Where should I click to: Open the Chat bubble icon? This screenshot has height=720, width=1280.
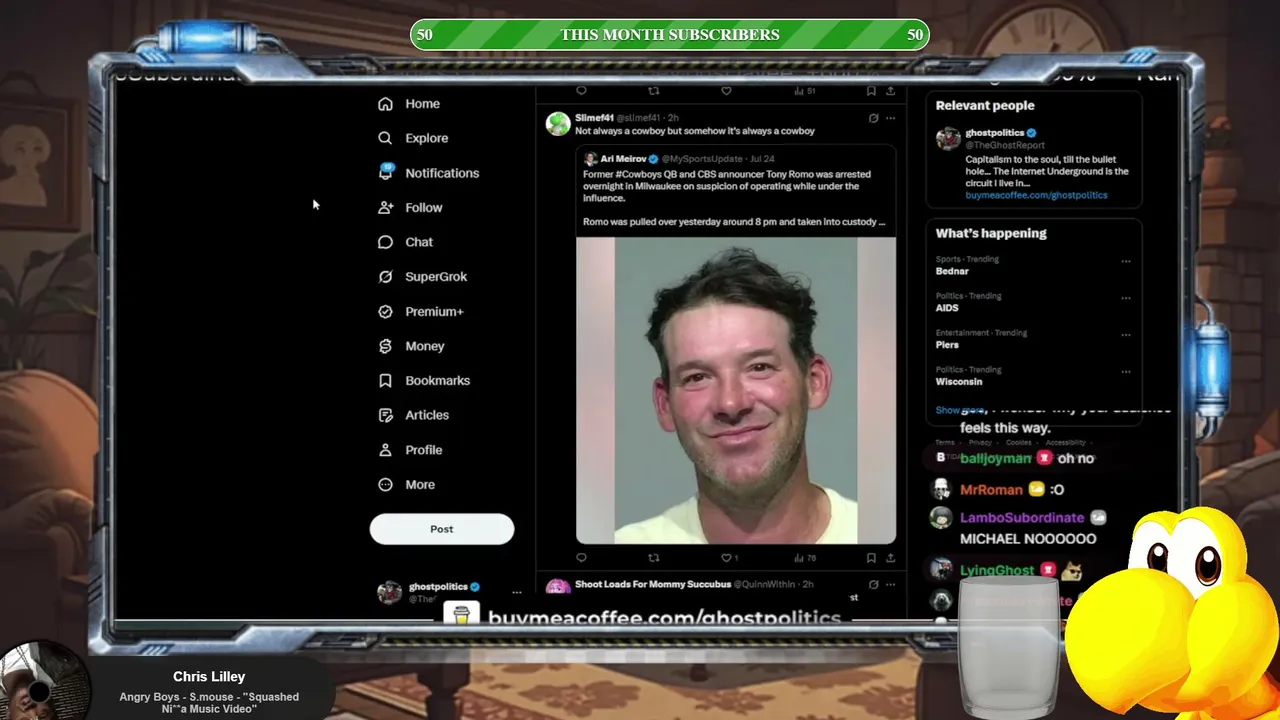tap(385, 242)
